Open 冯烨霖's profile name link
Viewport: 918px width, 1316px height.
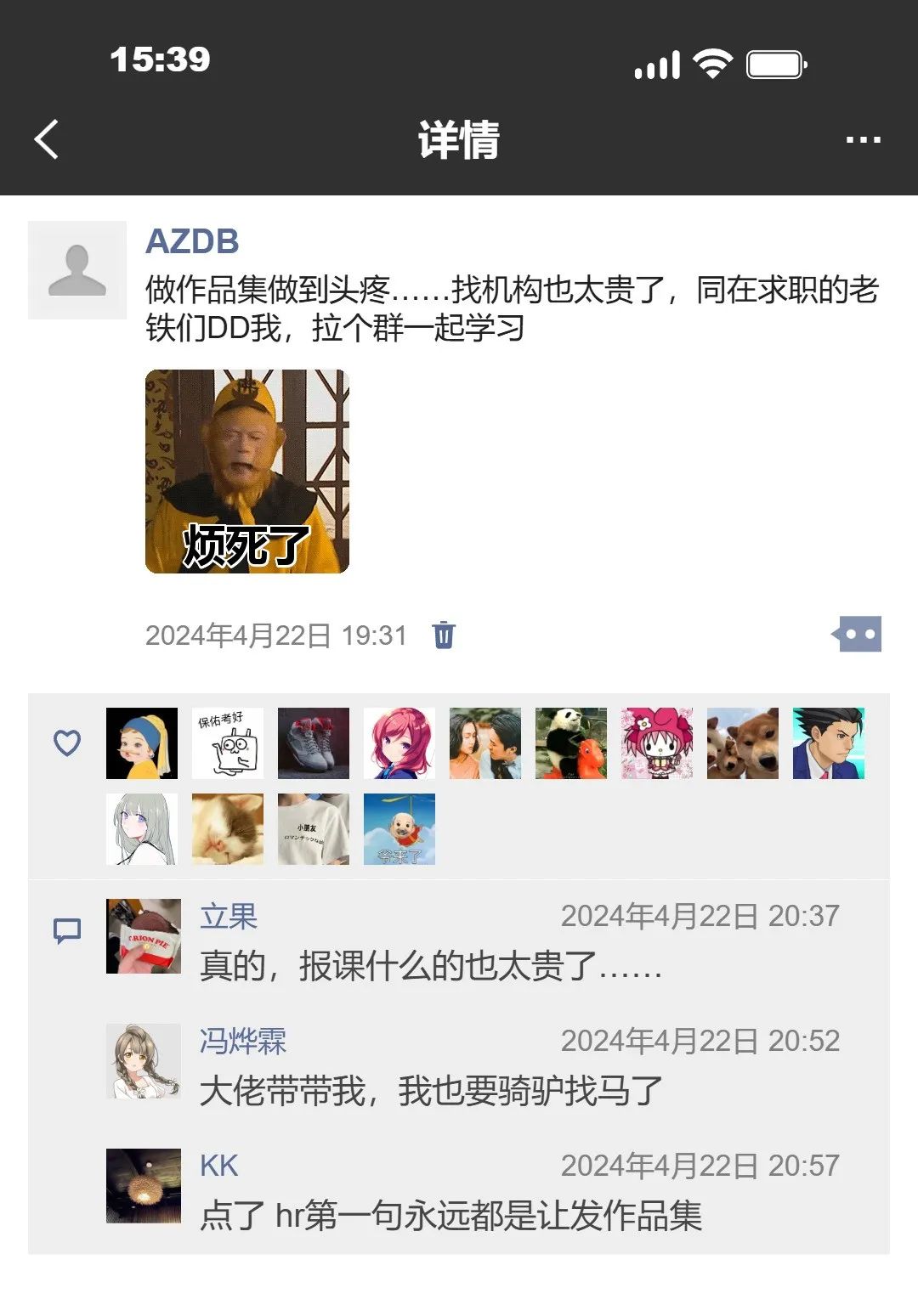(243, 1041)
